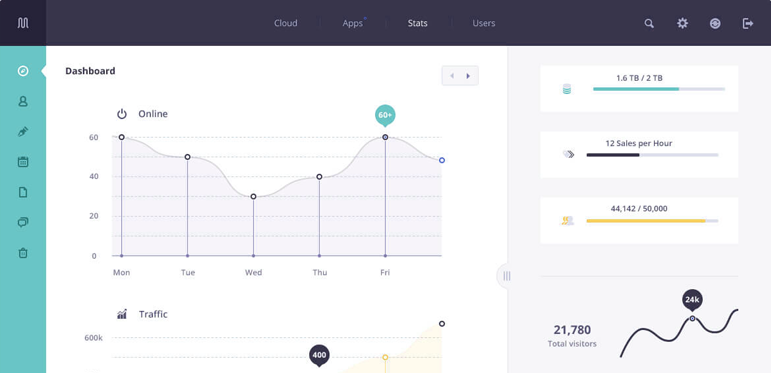Click the 12 Sales per Hour bar
The height and width of the screenshot is (373, 771).
pyautogui.click(x=652, y=155)
